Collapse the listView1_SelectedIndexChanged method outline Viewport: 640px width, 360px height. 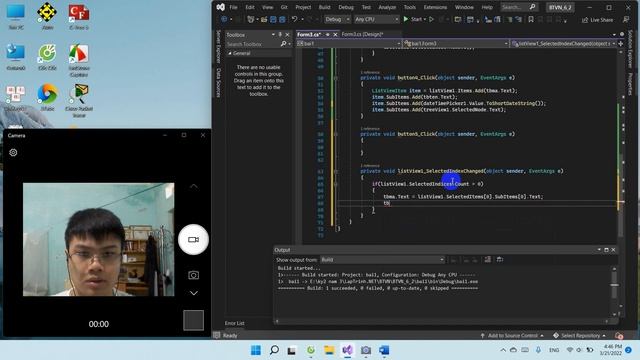(336, 171)
